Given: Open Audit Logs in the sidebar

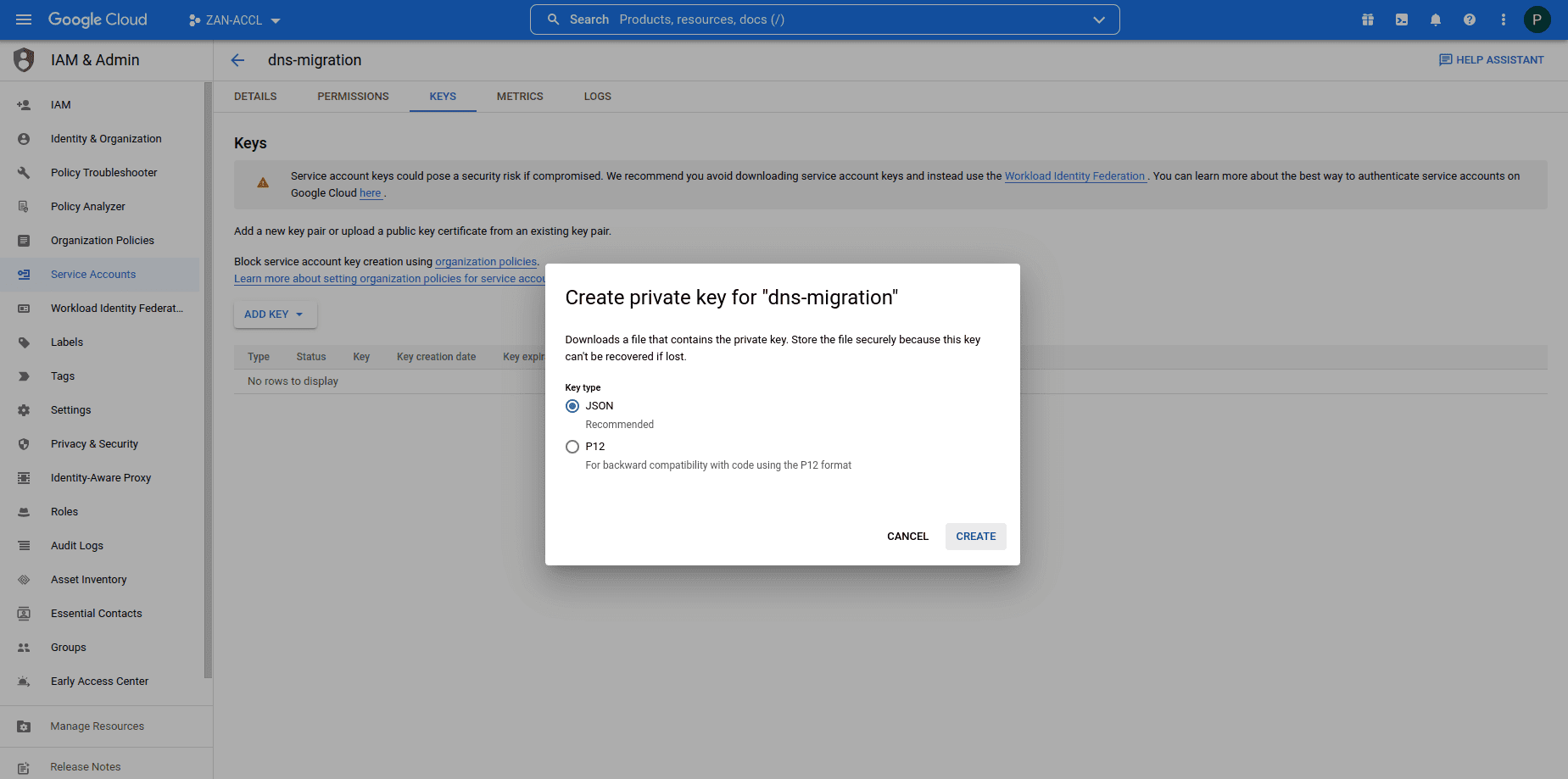Looking at the screenshot, I should [77, 546].
